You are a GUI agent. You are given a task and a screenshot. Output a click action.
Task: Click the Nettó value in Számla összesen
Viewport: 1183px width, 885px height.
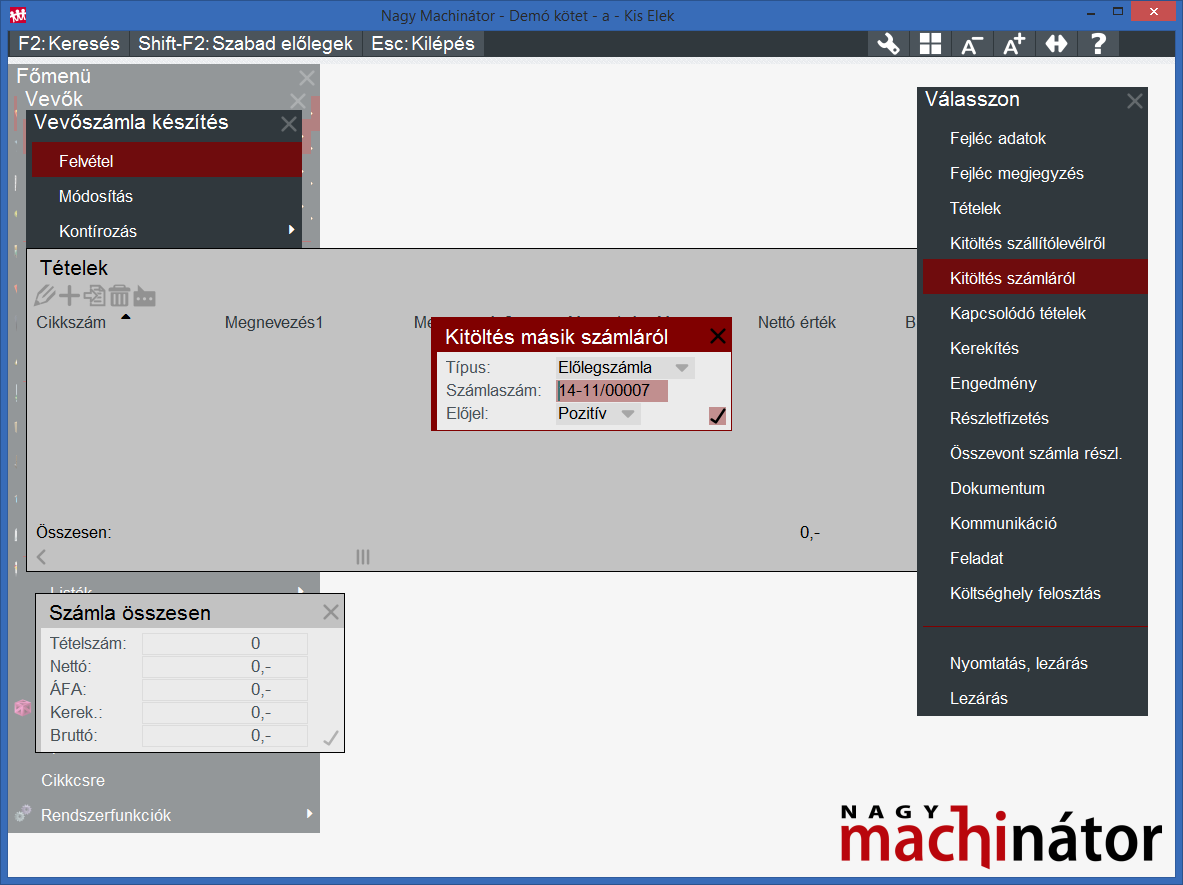(225, 666)
